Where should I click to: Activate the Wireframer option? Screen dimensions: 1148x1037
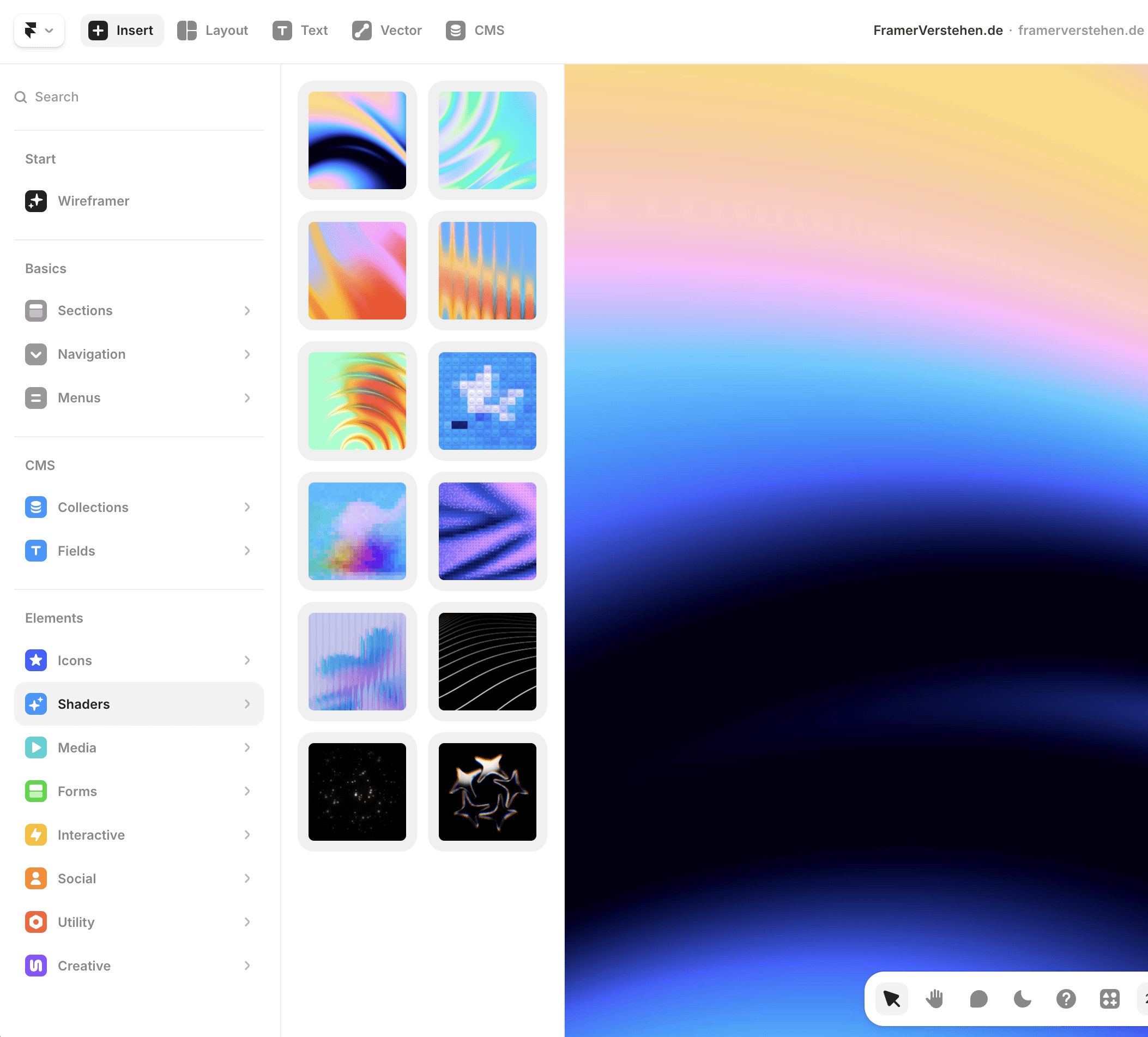pyautogui.click(x=94, y=201)
